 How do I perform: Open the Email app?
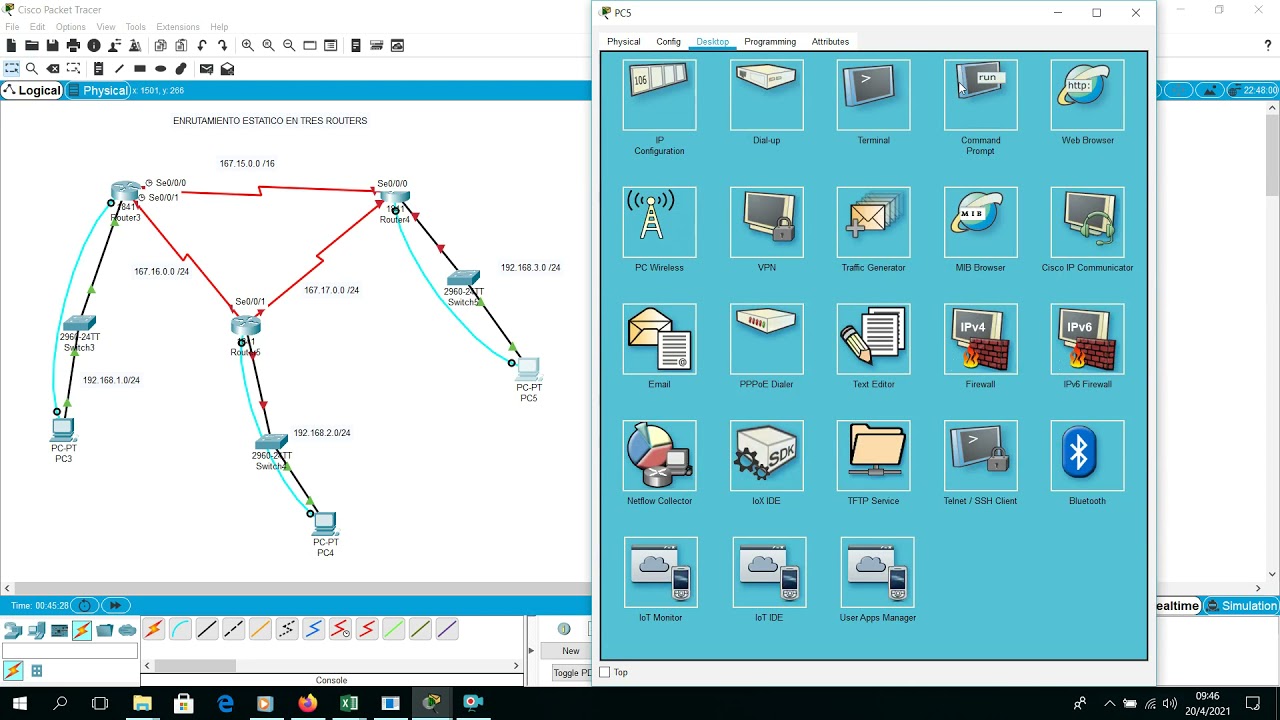tap(659, 339)
